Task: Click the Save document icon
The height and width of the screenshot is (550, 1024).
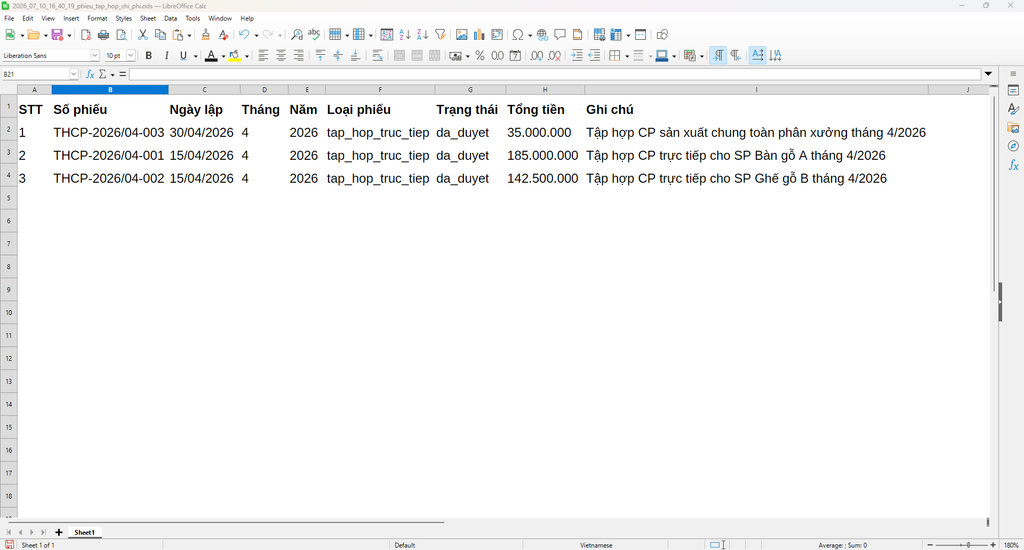Action: point(57,35)
